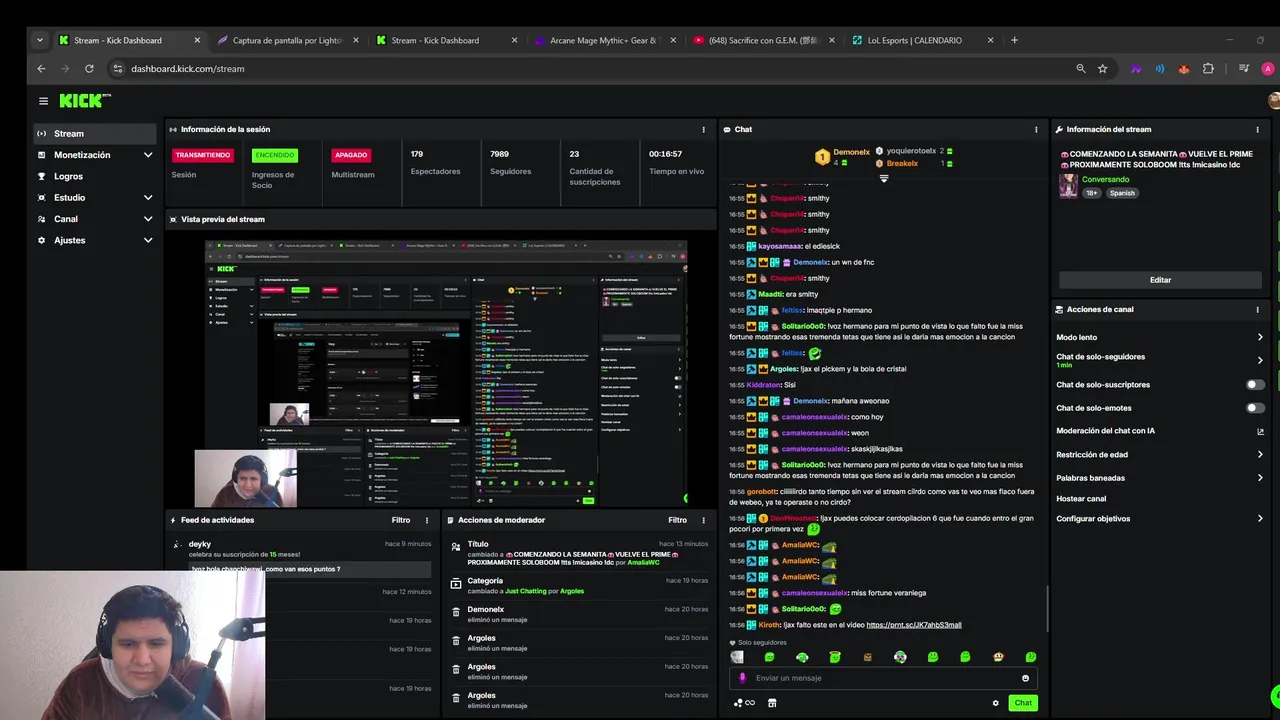The width and height of the screenshot is (1280, 720).
Task: Open the emoji picker in chat input
Action: coord(1025,678)
